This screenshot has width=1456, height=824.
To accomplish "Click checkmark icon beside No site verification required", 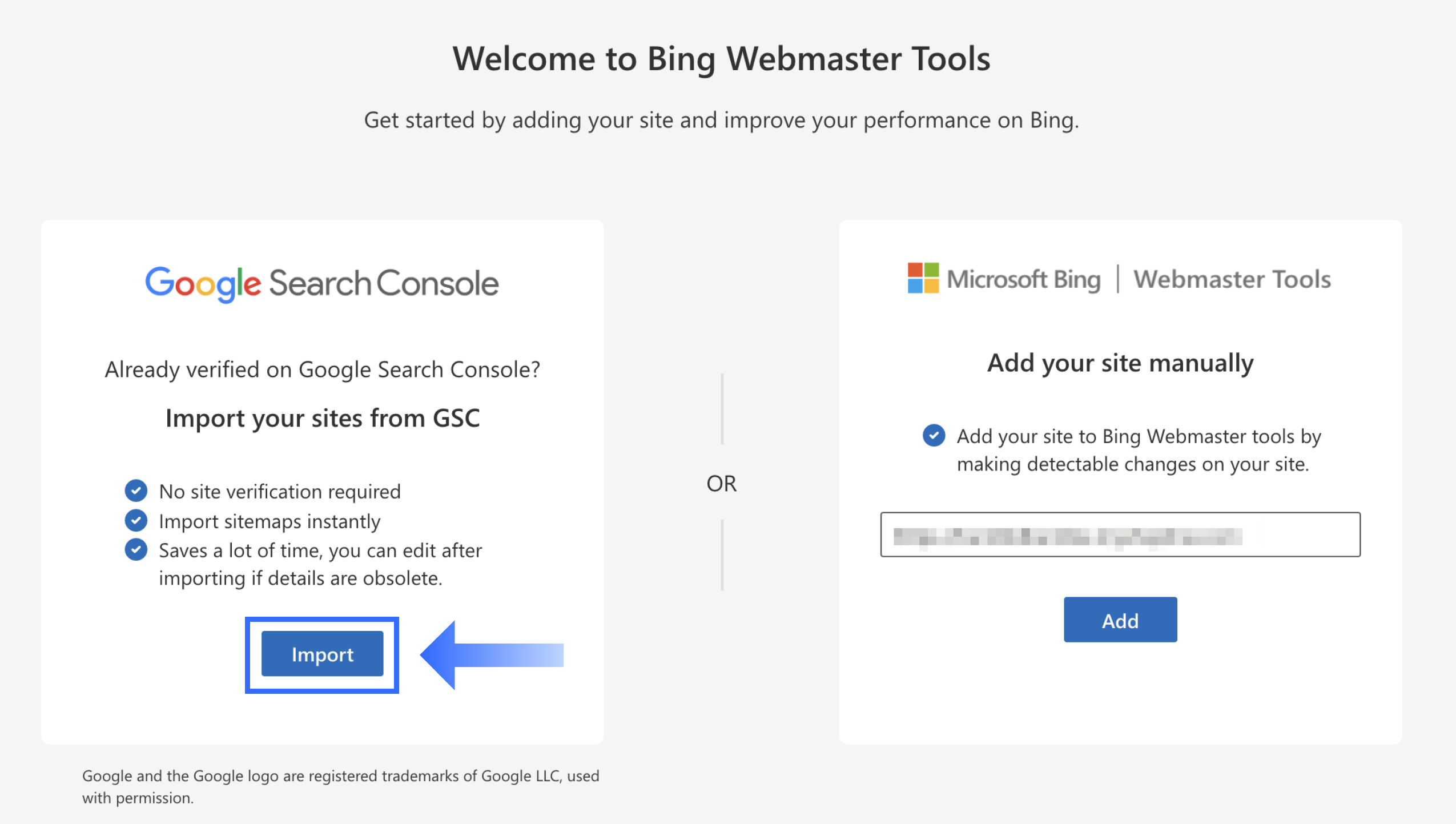I will pyautogui.click(x=136, y=491).
